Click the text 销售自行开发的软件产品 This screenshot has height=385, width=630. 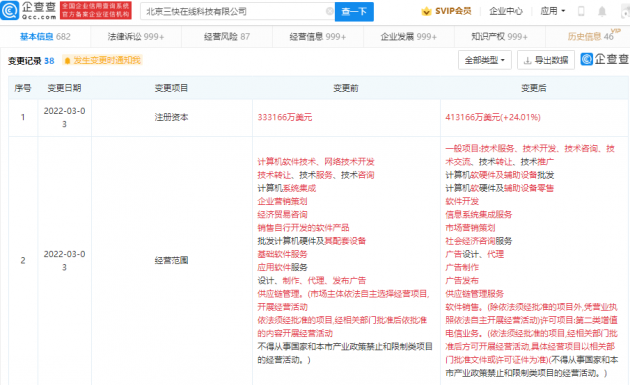[303, 228]
